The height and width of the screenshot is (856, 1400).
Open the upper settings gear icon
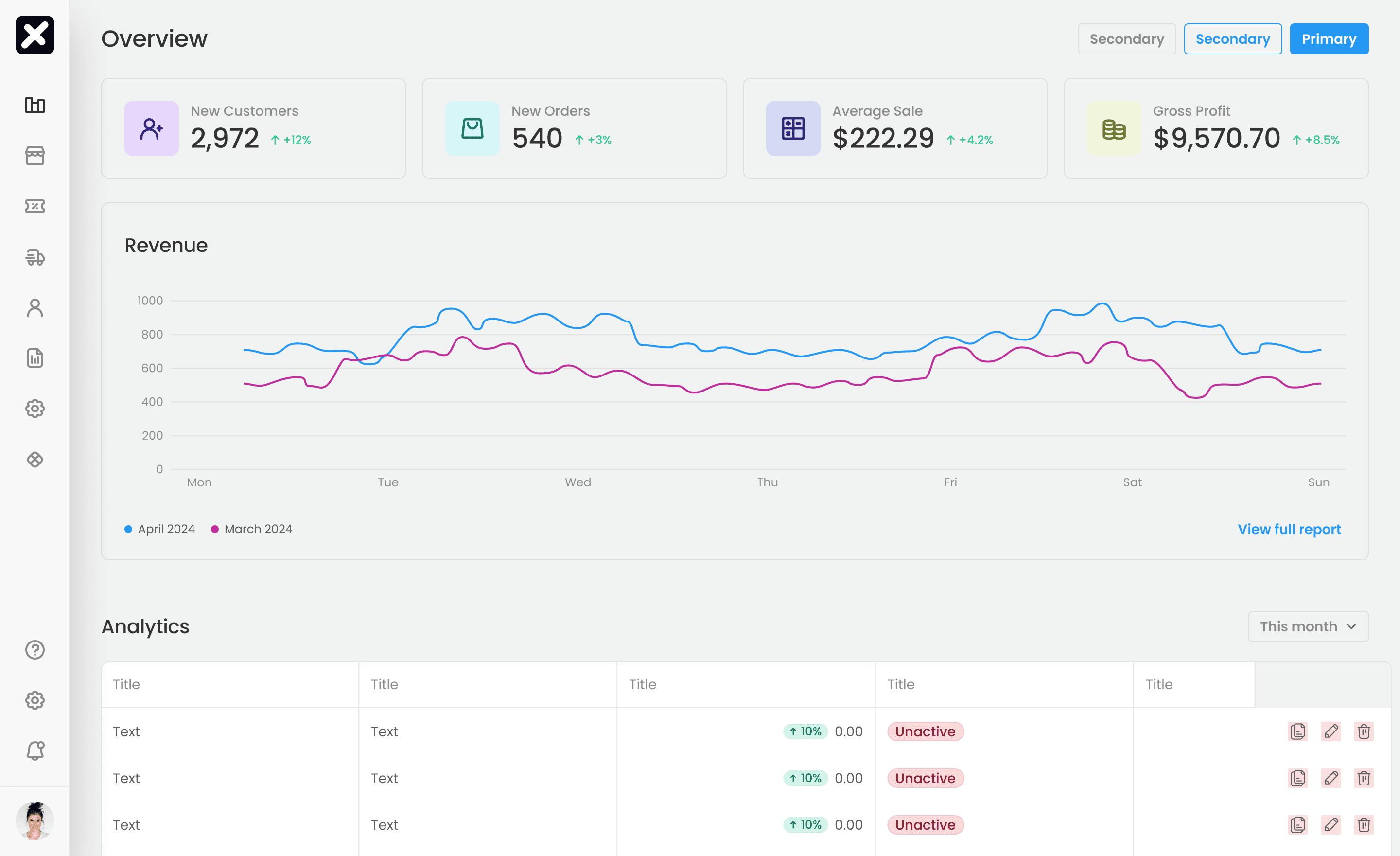coord(35,409)
